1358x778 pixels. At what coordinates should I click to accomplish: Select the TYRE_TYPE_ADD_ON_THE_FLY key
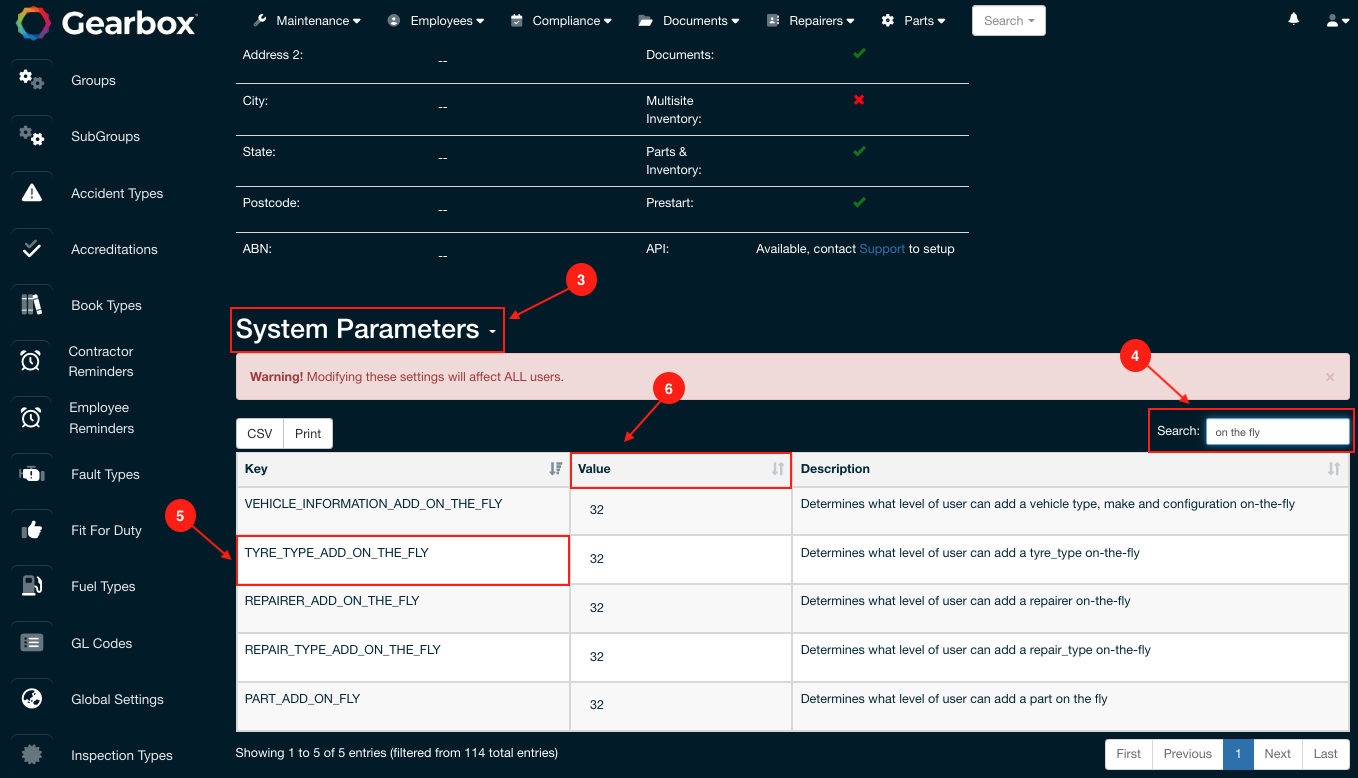coord(336,553)
